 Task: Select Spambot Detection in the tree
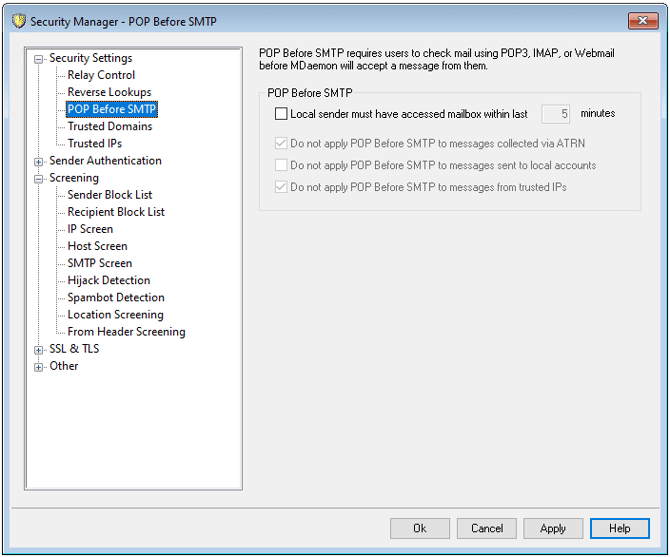pyautogui.click(x=116, y=298)
